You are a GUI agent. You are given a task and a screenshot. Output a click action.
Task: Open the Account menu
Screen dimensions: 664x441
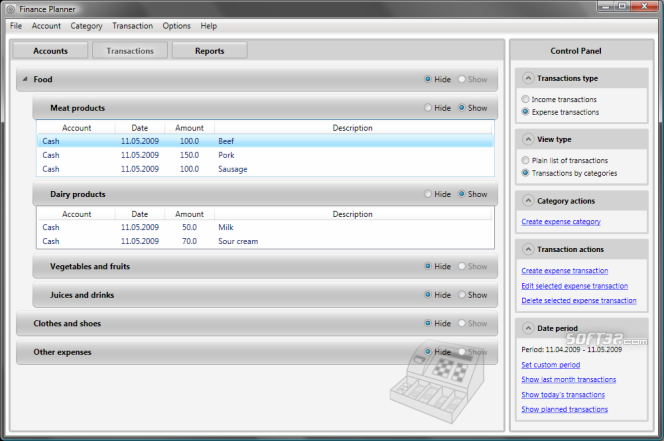click(x=46, y=26)
